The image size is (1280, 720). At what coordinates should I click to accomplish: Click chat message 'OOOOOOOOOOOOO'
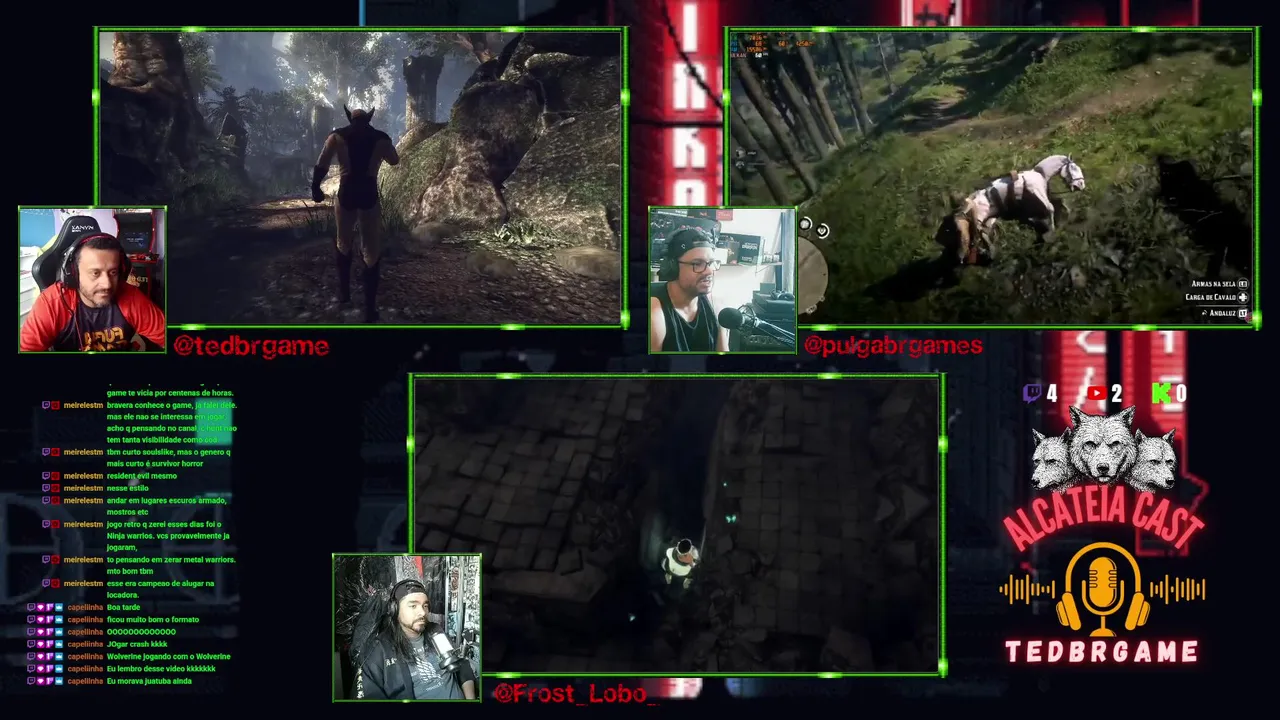[141, 632]
